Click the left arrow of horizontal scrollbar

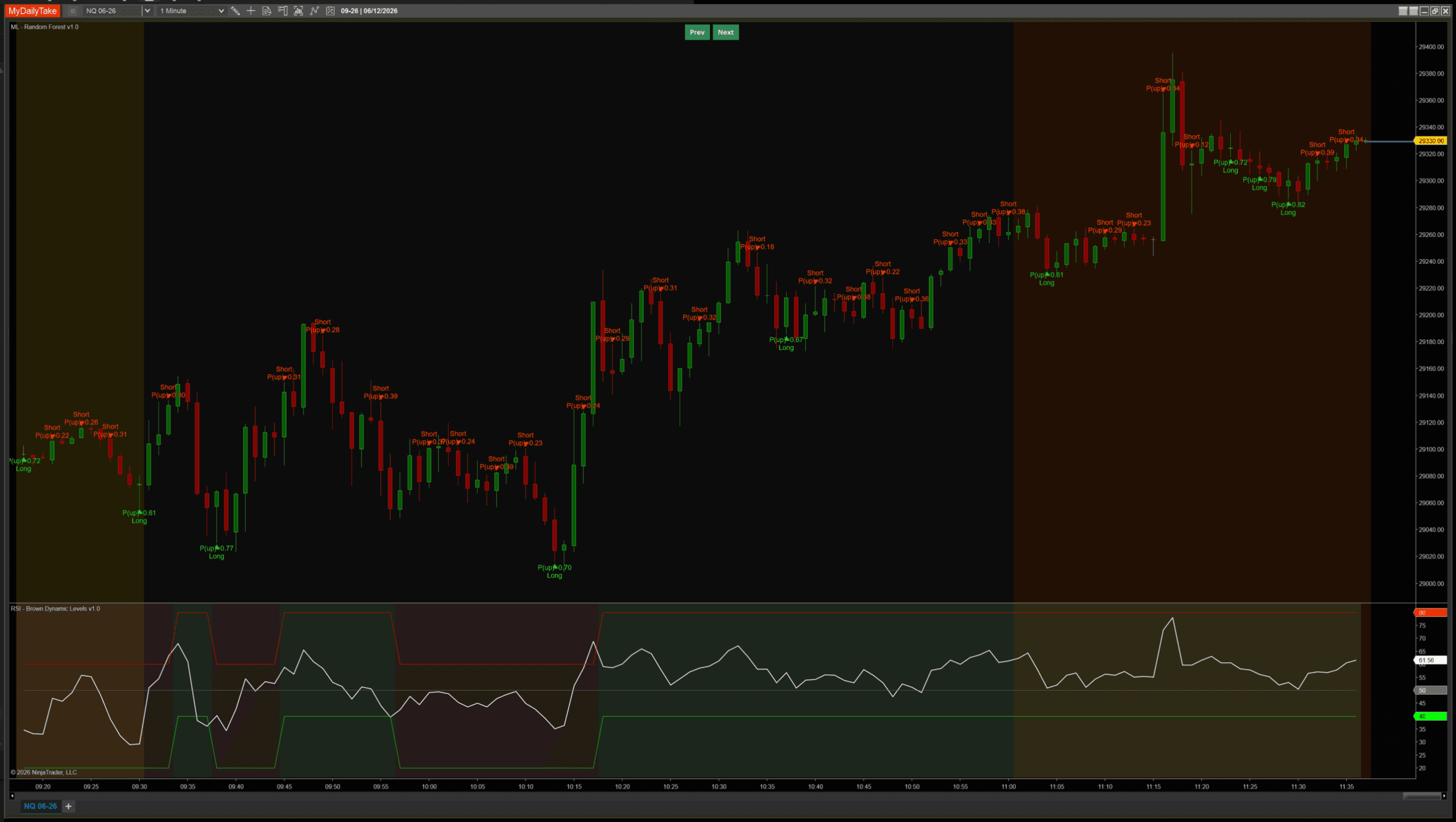pos(12,796)
